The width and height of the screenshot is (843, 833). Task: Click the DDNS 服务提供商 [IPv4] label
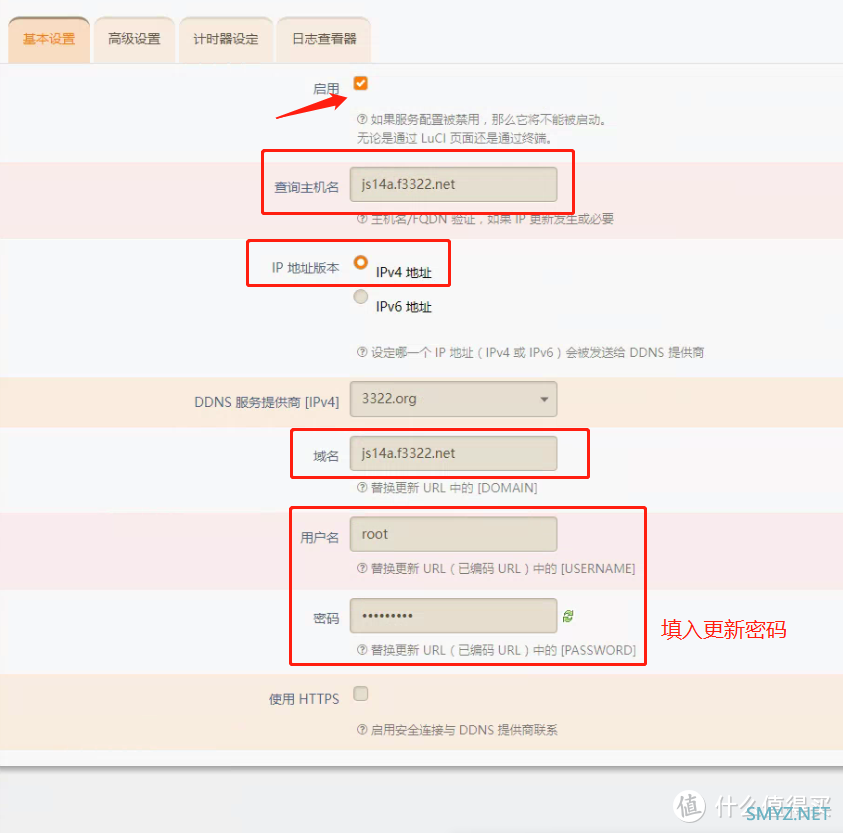click(x=267, y=402)
